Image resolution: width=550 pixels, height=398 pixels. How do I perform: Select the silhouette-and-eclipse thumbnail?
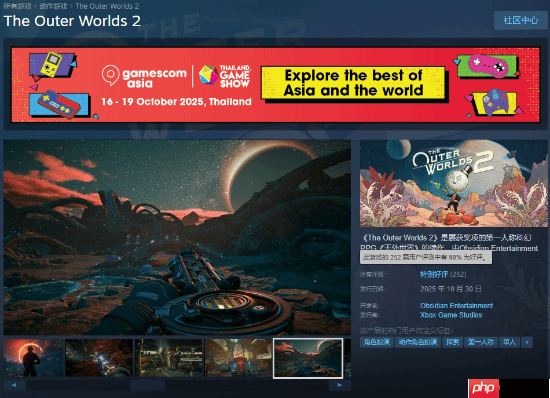(x=34, y=358)
